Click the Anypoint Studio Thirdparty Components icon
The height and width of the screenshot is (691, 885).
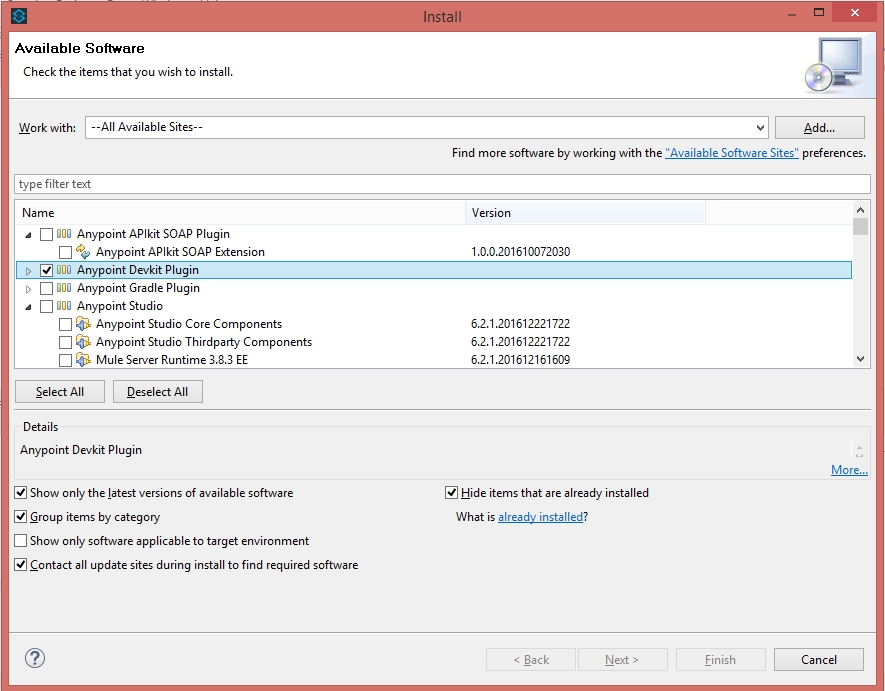(x=84, y=342)
